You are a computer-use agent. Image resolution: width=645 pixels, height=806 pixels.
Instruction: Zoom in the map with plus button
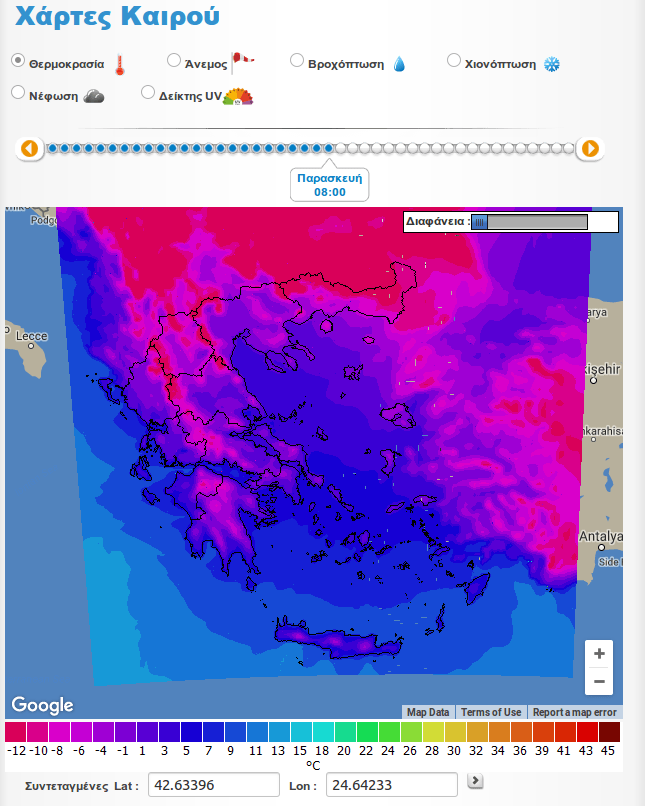(599, 654)
